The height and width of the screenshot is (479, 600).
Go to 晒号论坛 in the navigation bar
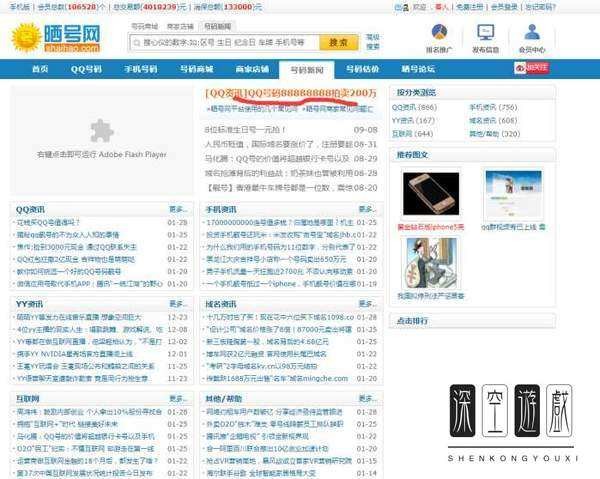pos(418,69)
